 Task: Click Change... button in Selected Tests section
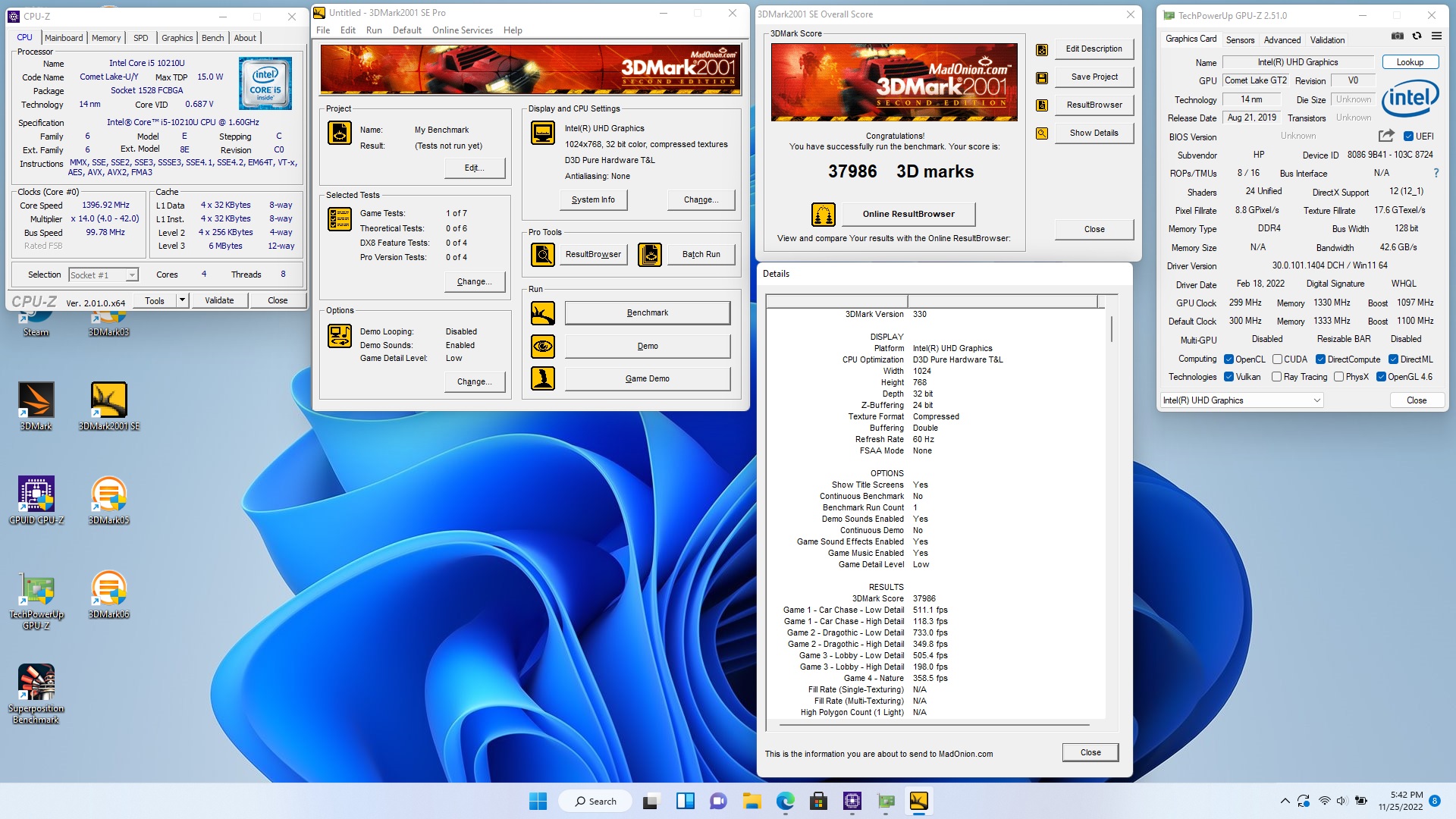pos(475,282)
